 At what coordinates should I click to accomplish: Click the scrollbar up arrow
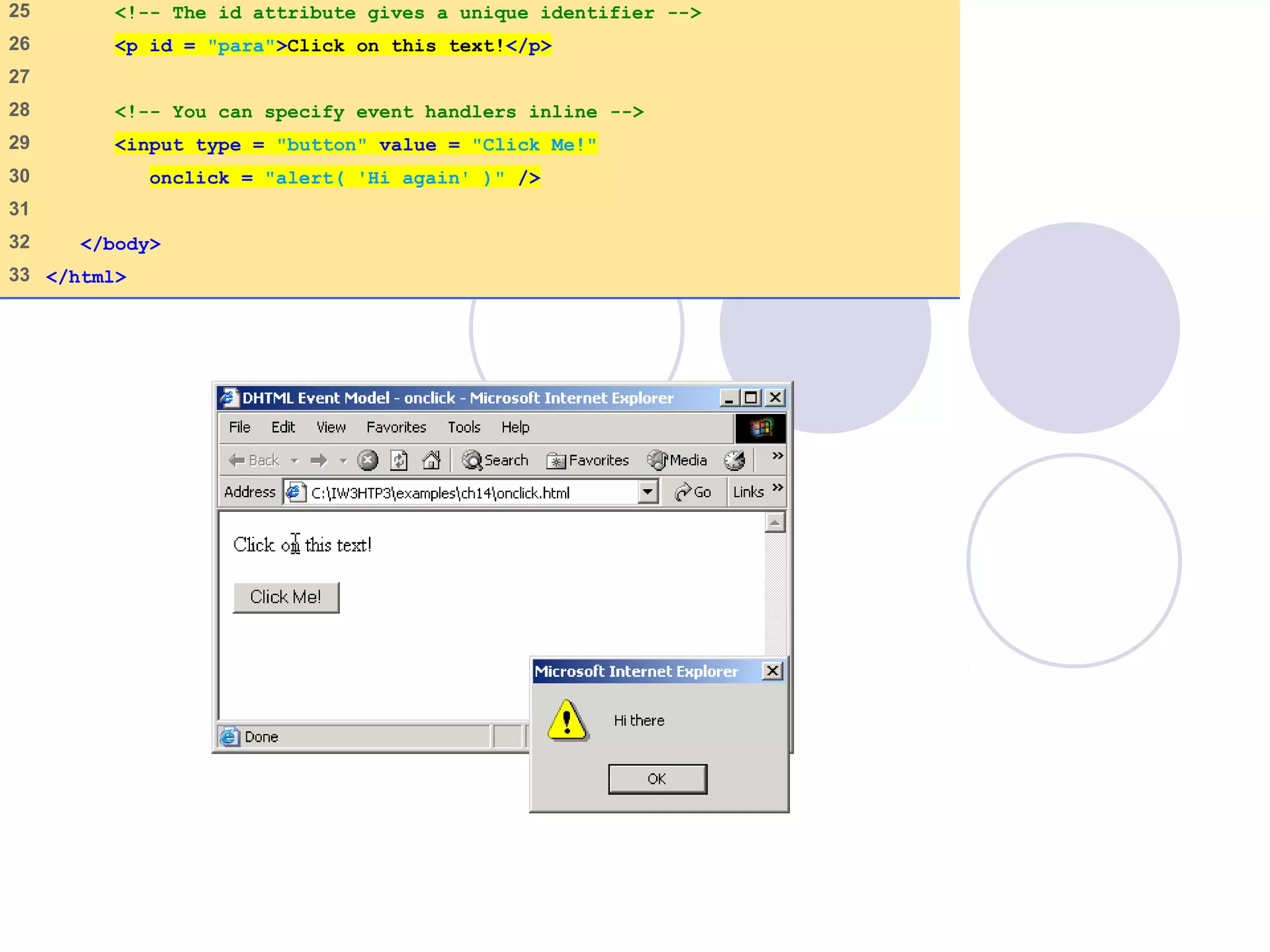click(775, 522)
